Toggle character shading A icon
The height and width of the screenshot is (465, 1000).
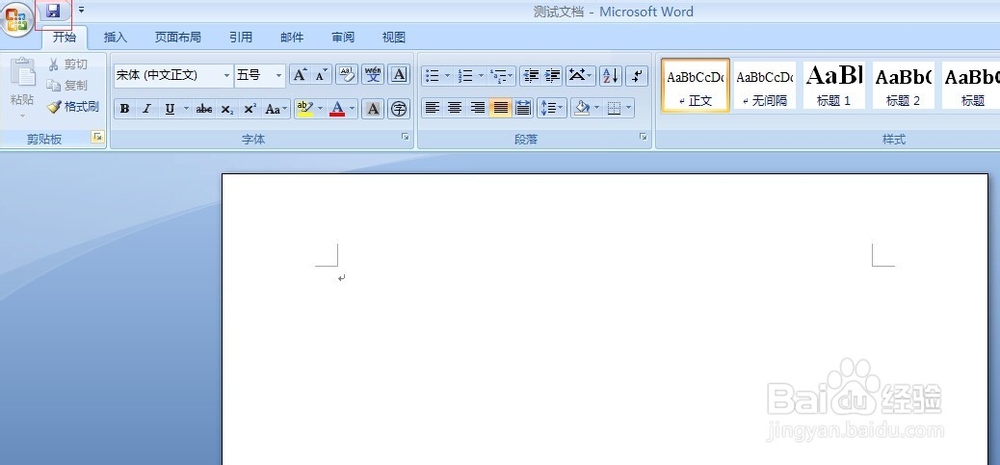(x=373, y=109)
